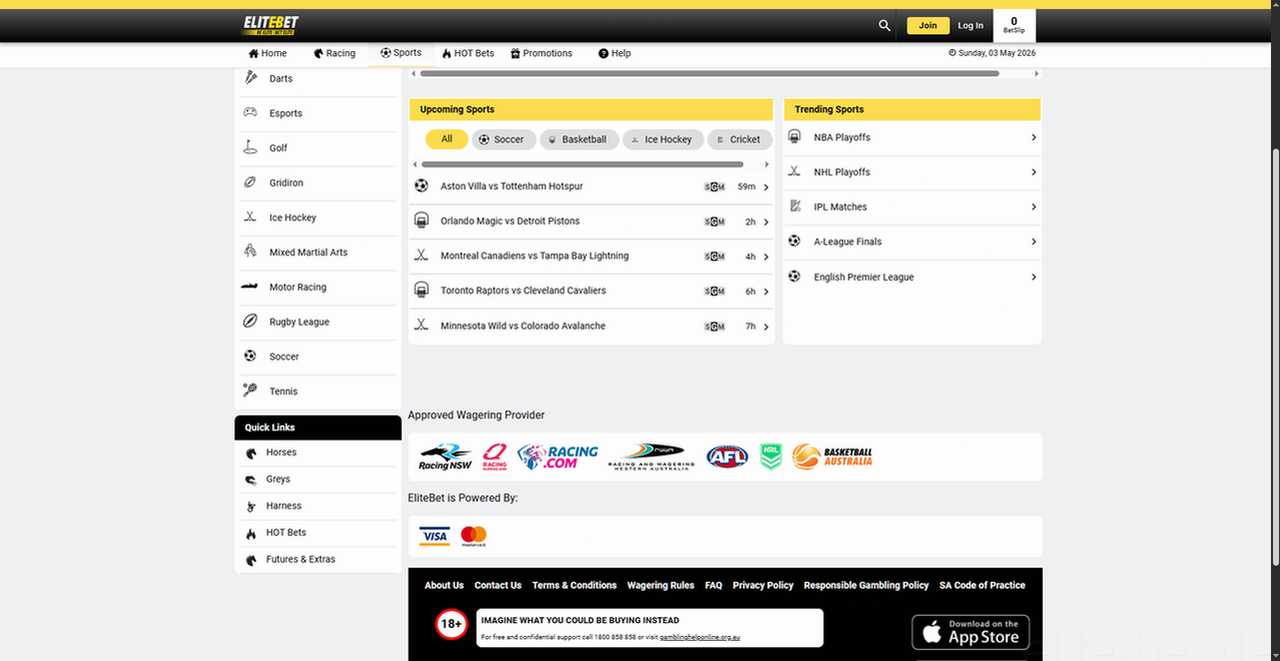
Task: Open the Help menu item
Action: (614, 53)
